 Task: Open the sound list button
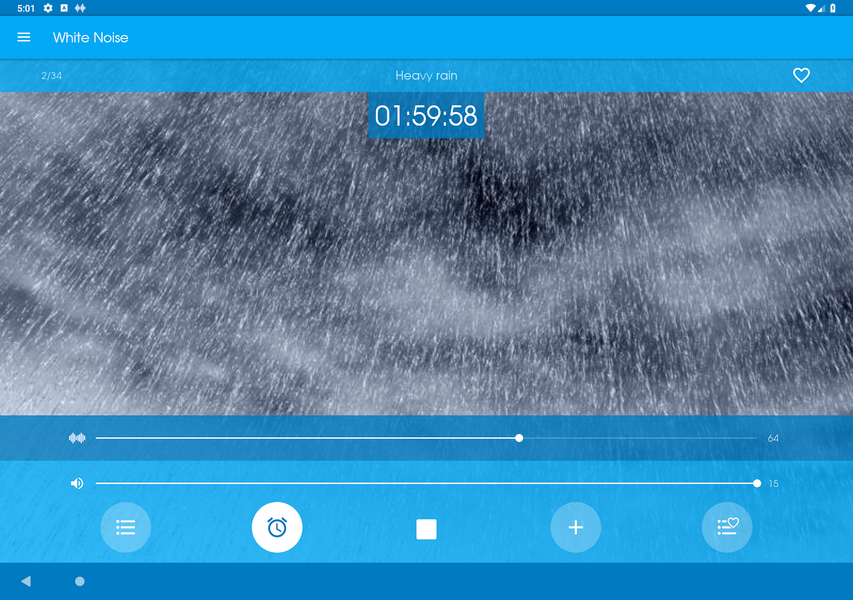click(x=126, y=527)
